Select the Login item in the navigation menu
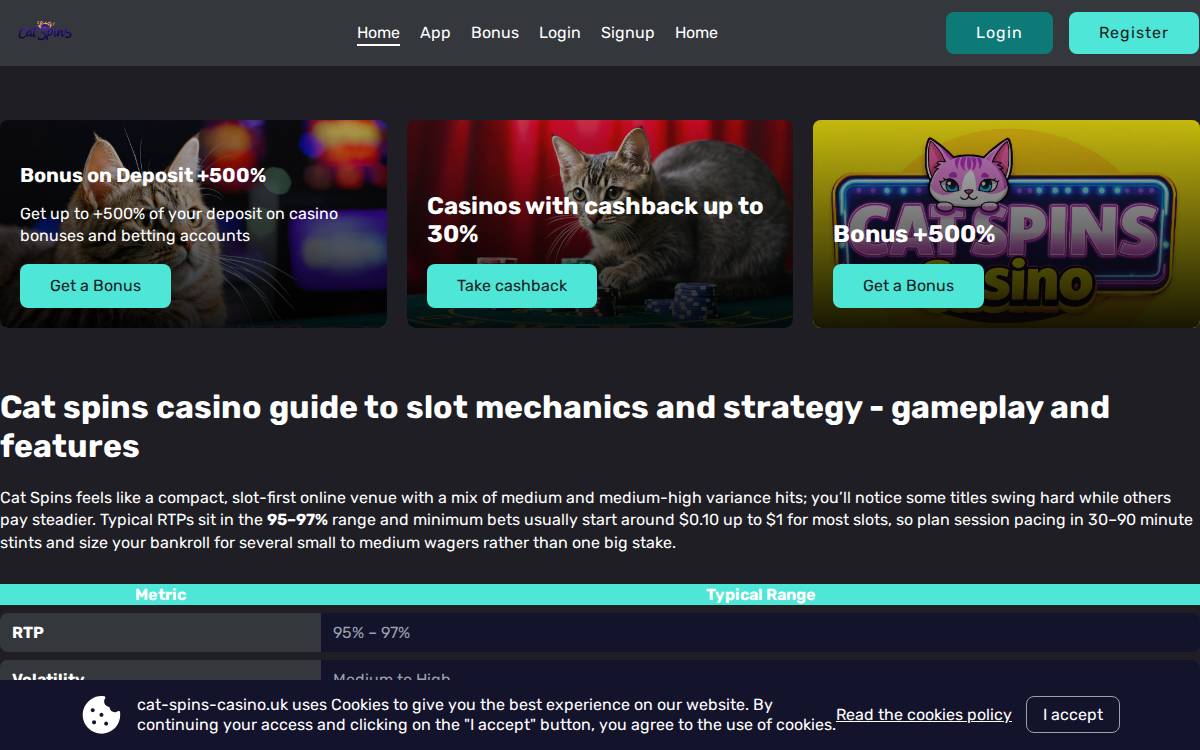This screenshot has width=1200, height=750. (x=560, y=32)
